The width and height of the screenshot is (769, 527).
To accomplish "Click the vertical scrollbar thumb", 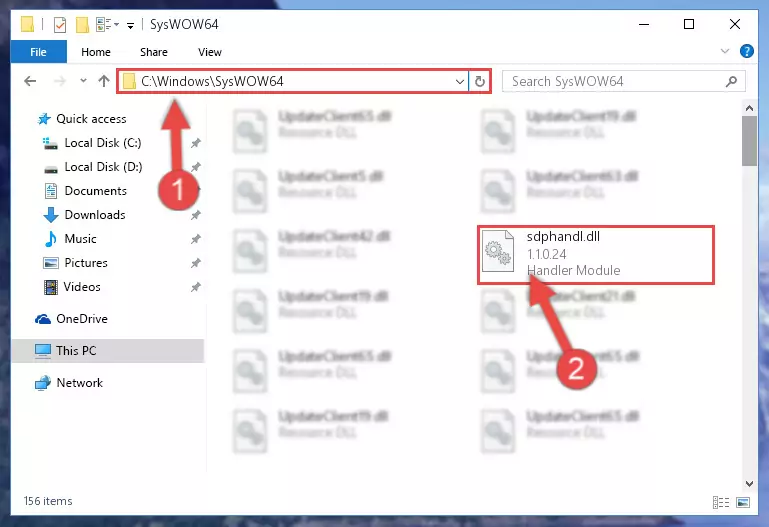I will pos(749,141).
